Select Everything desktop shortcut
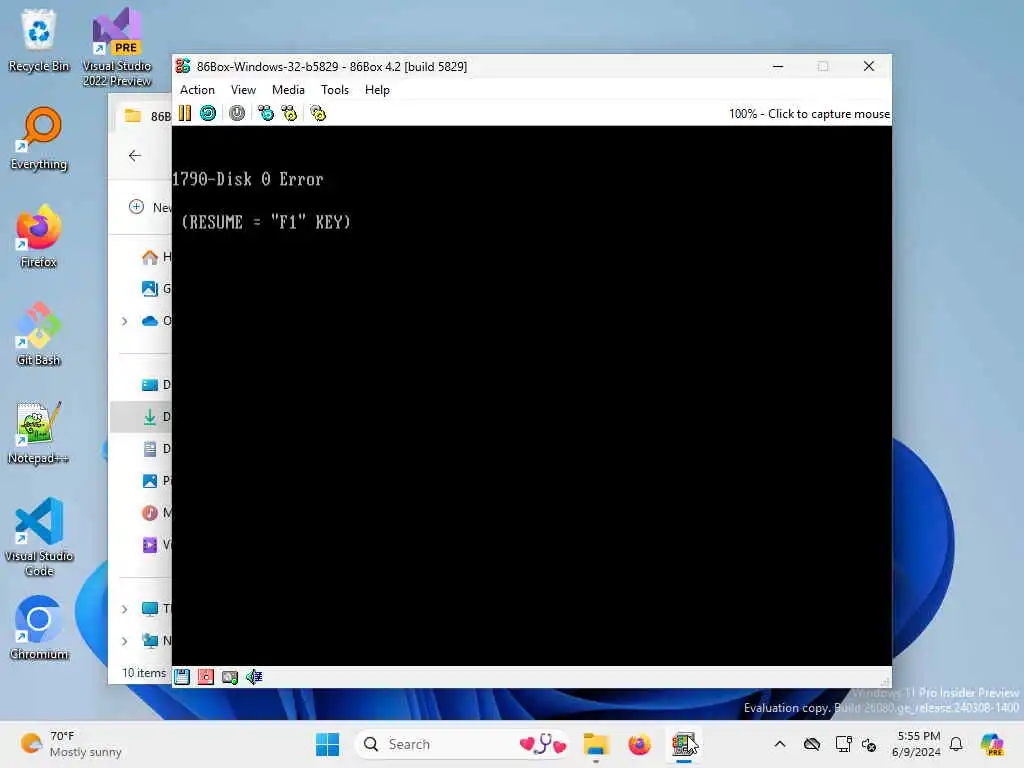This screenshot has height=768, width=1024. point(39,138)
